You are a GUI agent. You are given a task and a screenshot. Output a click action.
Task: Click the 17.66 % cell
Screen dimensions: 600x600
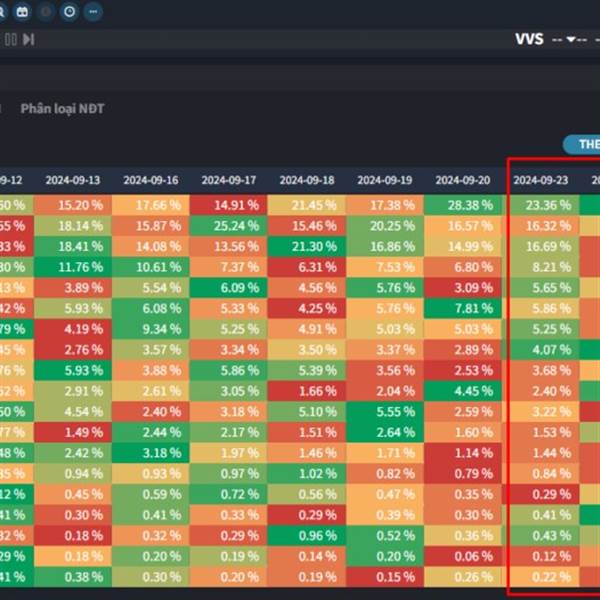(151, 205)
